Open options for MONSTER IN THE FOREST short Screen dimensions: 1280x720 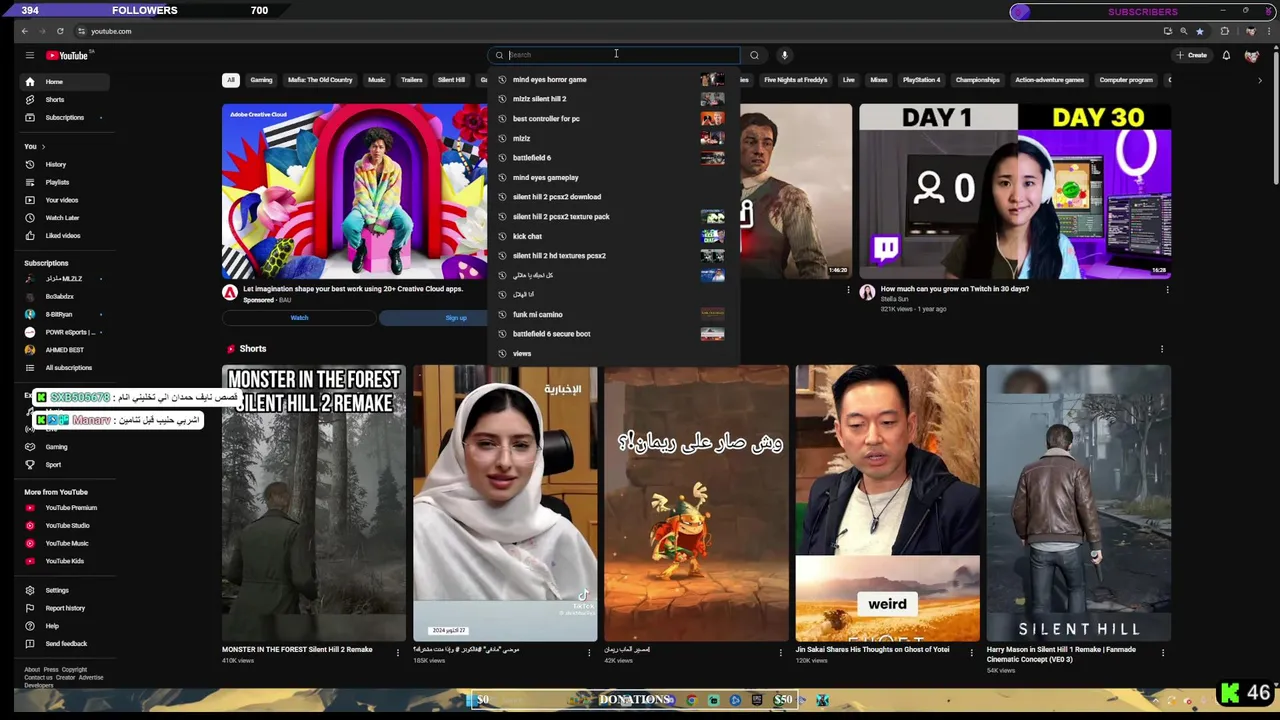click(x=398, y=653)
